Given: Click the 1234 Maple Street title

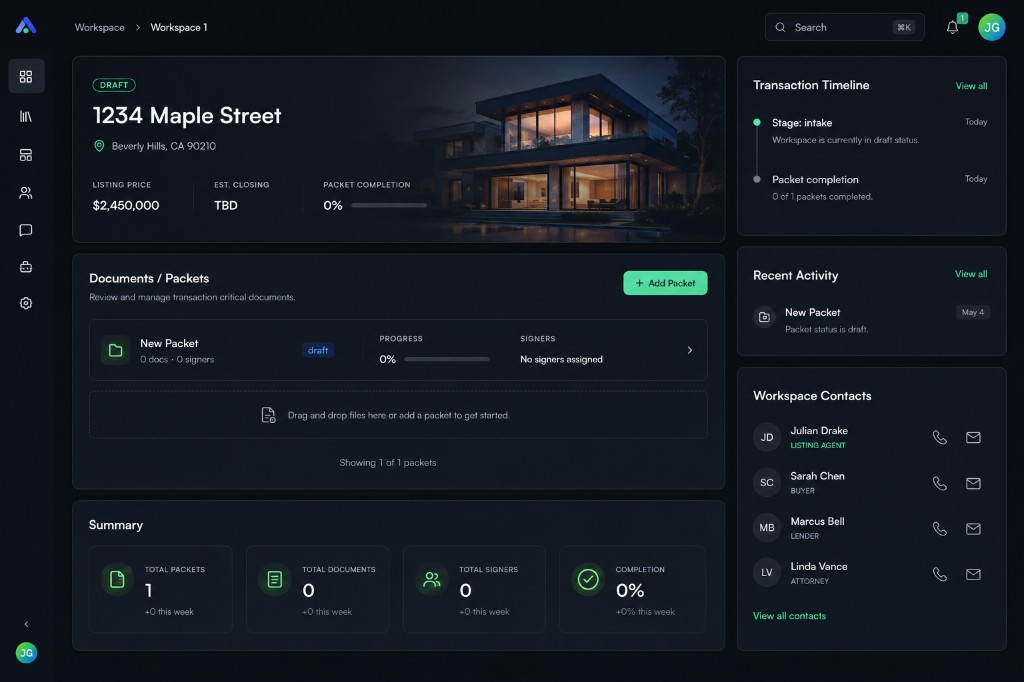Looking at the screenshot, I should 187,116.
